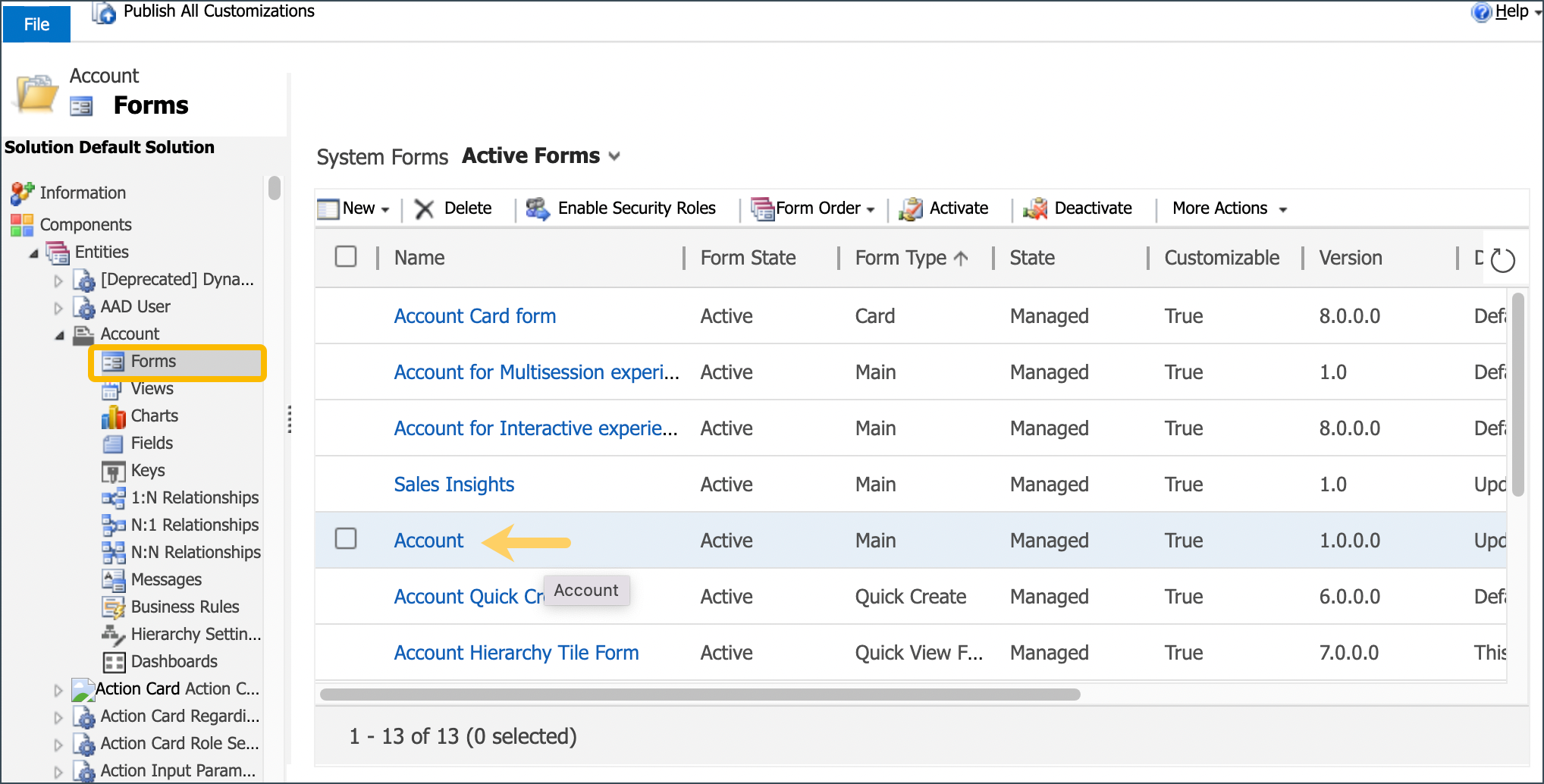The width and height of the screenshot is (1544, 784).
Task: Click the vertical scrollbar of forms grid
Action: click(x=1517, y=394)
